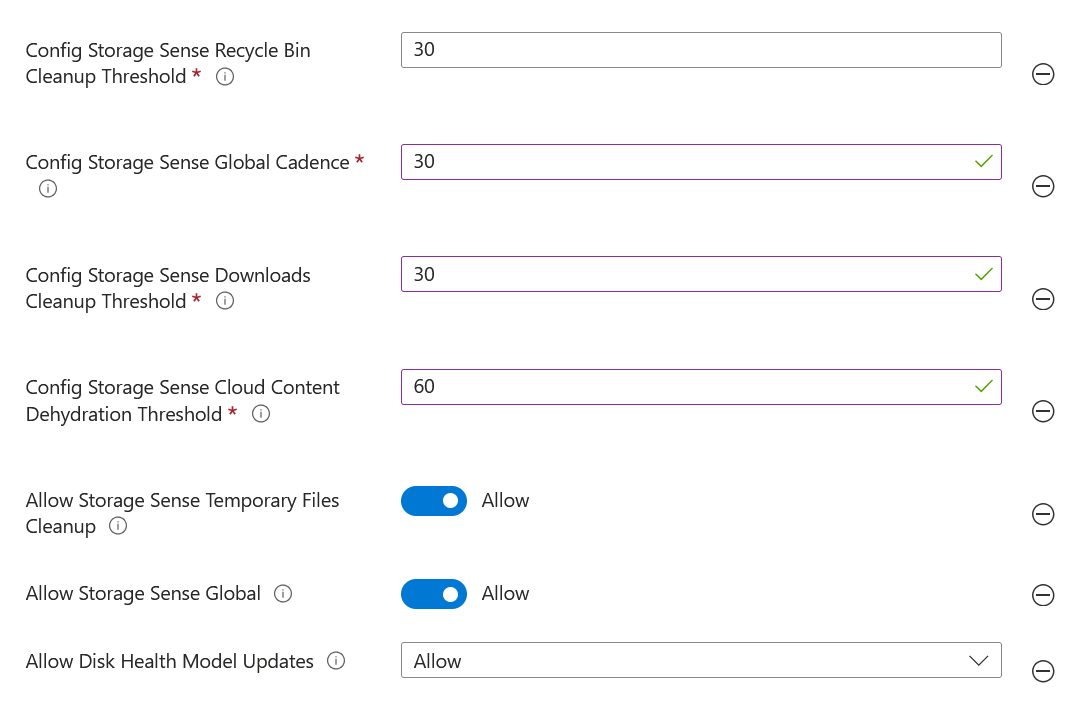Show info for Cloud Content Dehydration Threshold
The image size is (1084, 708).
[x=261, y=414]
